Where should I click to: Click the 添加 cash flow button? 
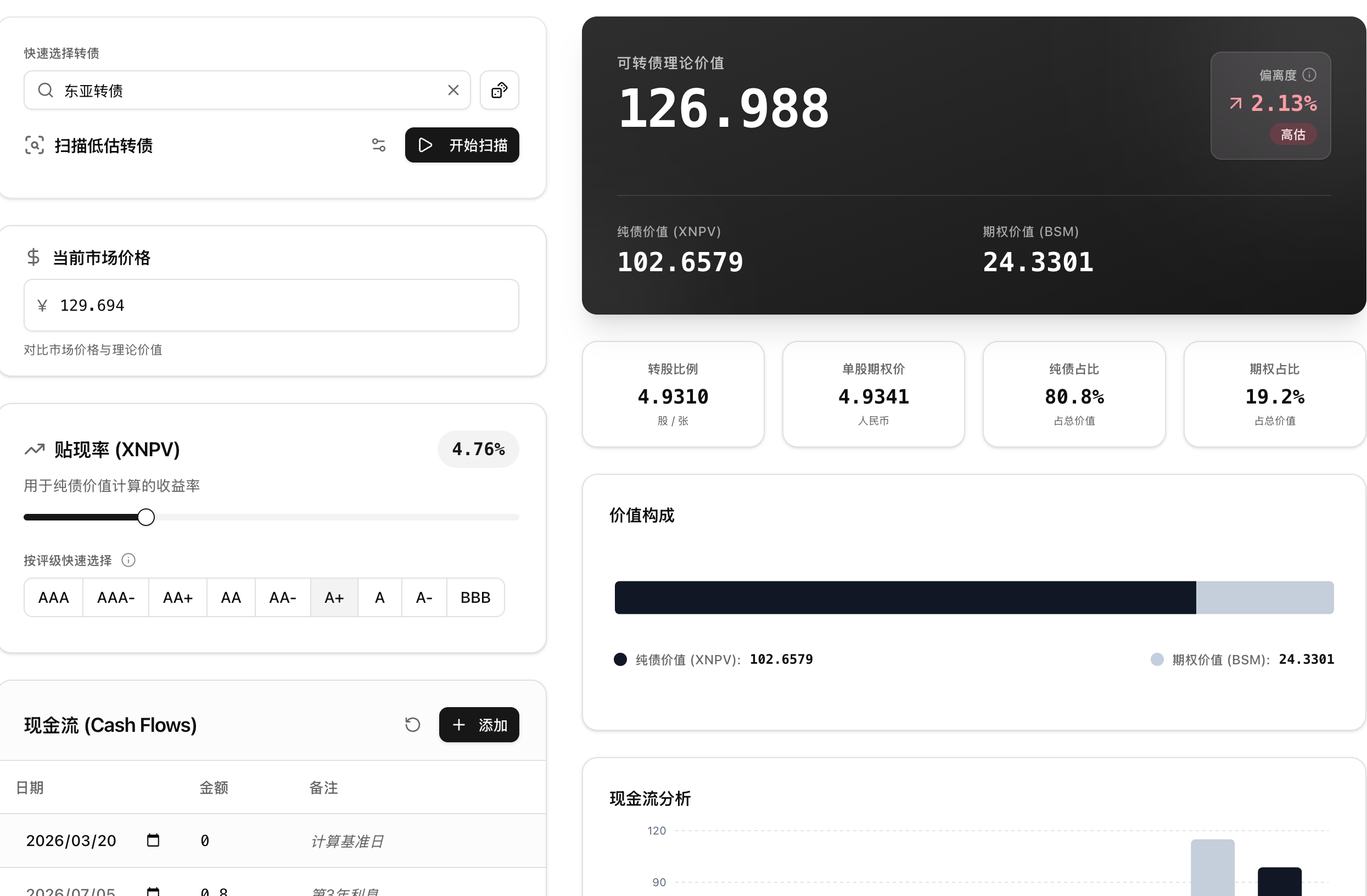coord(479,724)
